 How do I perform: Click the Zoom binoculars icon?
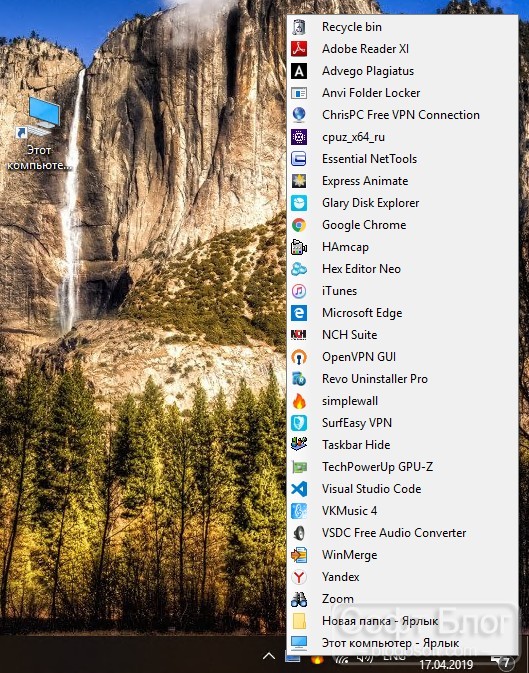299,599
